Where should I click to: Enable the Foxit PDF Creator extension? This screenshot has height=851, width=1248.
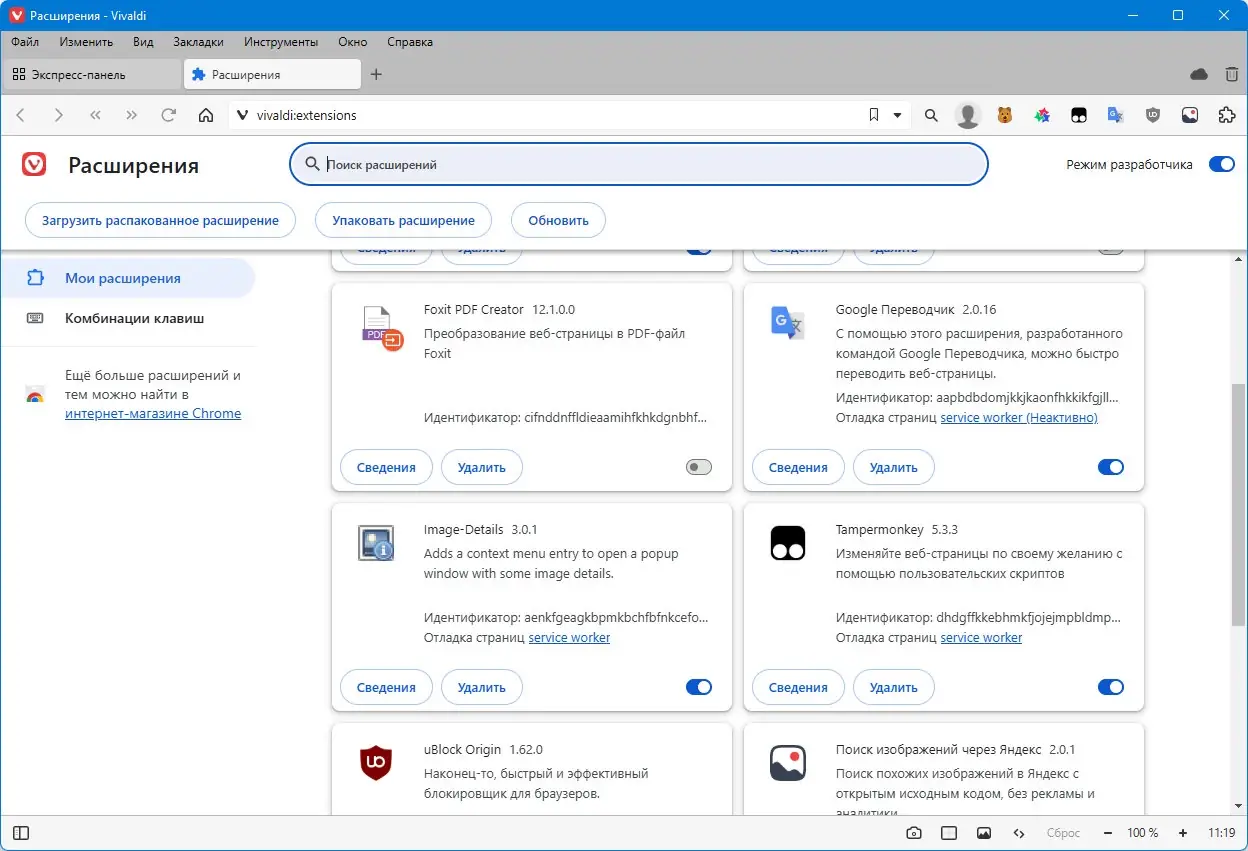[x=699, y=467]
